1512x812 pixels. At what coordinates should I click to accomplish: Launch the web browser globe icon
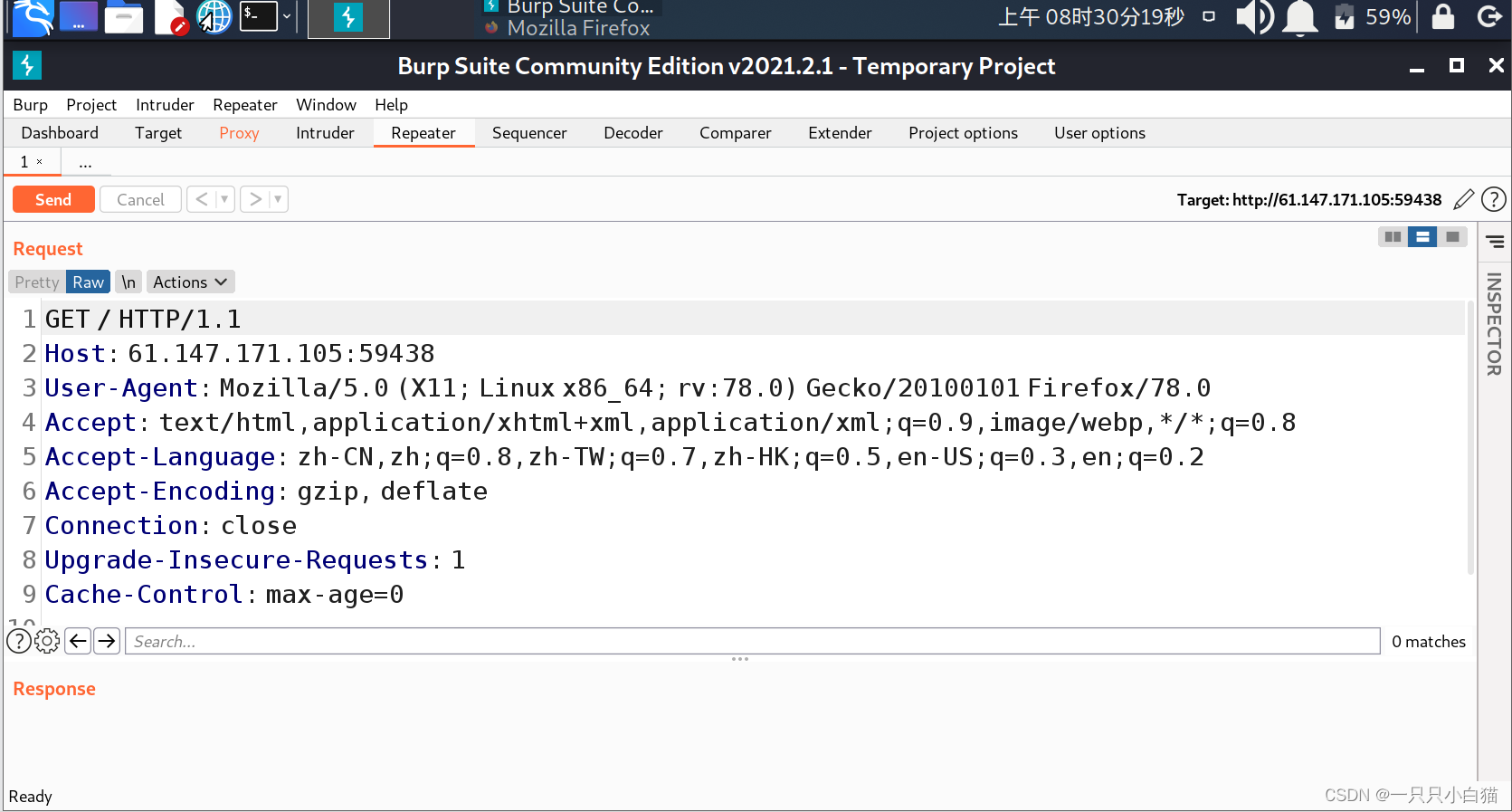point(214,17)
